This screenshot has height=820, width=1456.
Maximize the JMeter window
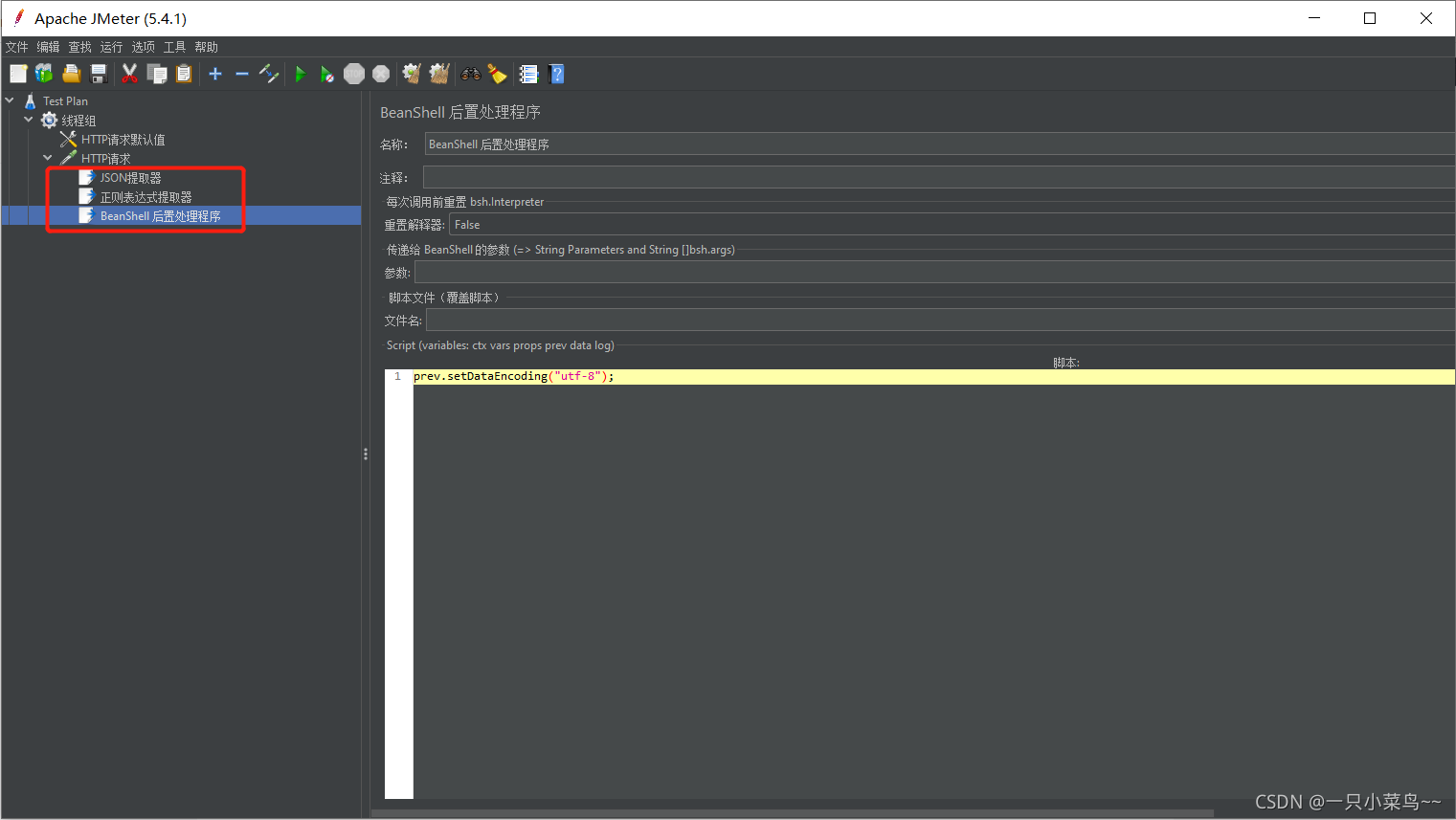[1370, 18]
